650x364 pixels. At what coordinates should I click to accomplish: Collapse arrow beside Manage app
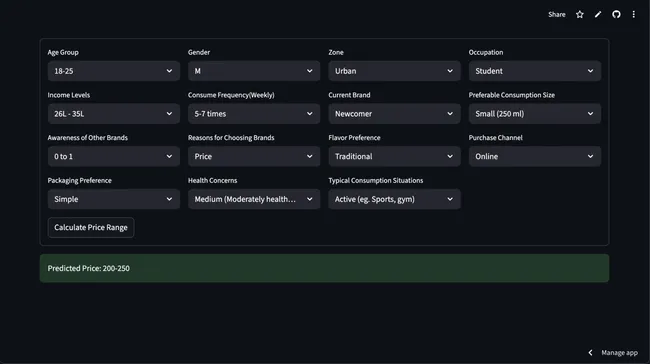tap(590, 353)
